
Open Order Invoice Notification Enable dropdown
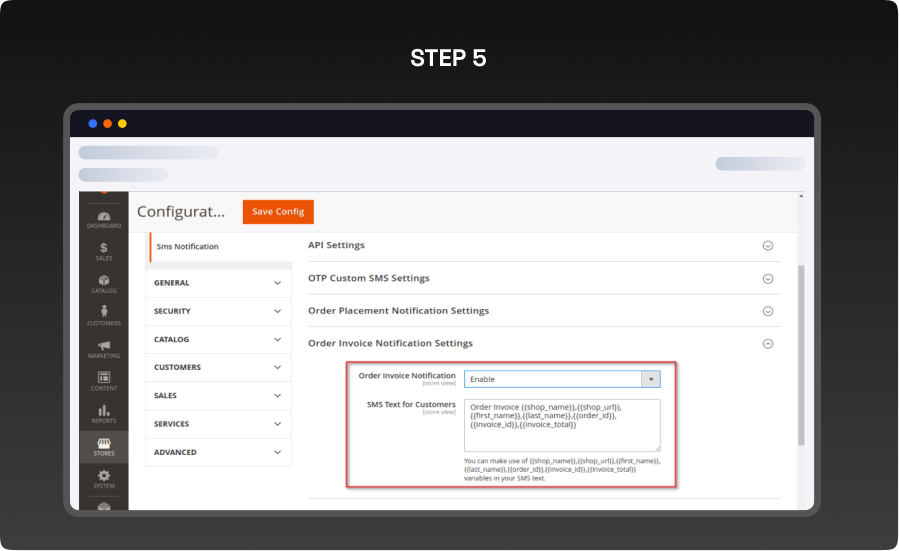pos(561,379)
